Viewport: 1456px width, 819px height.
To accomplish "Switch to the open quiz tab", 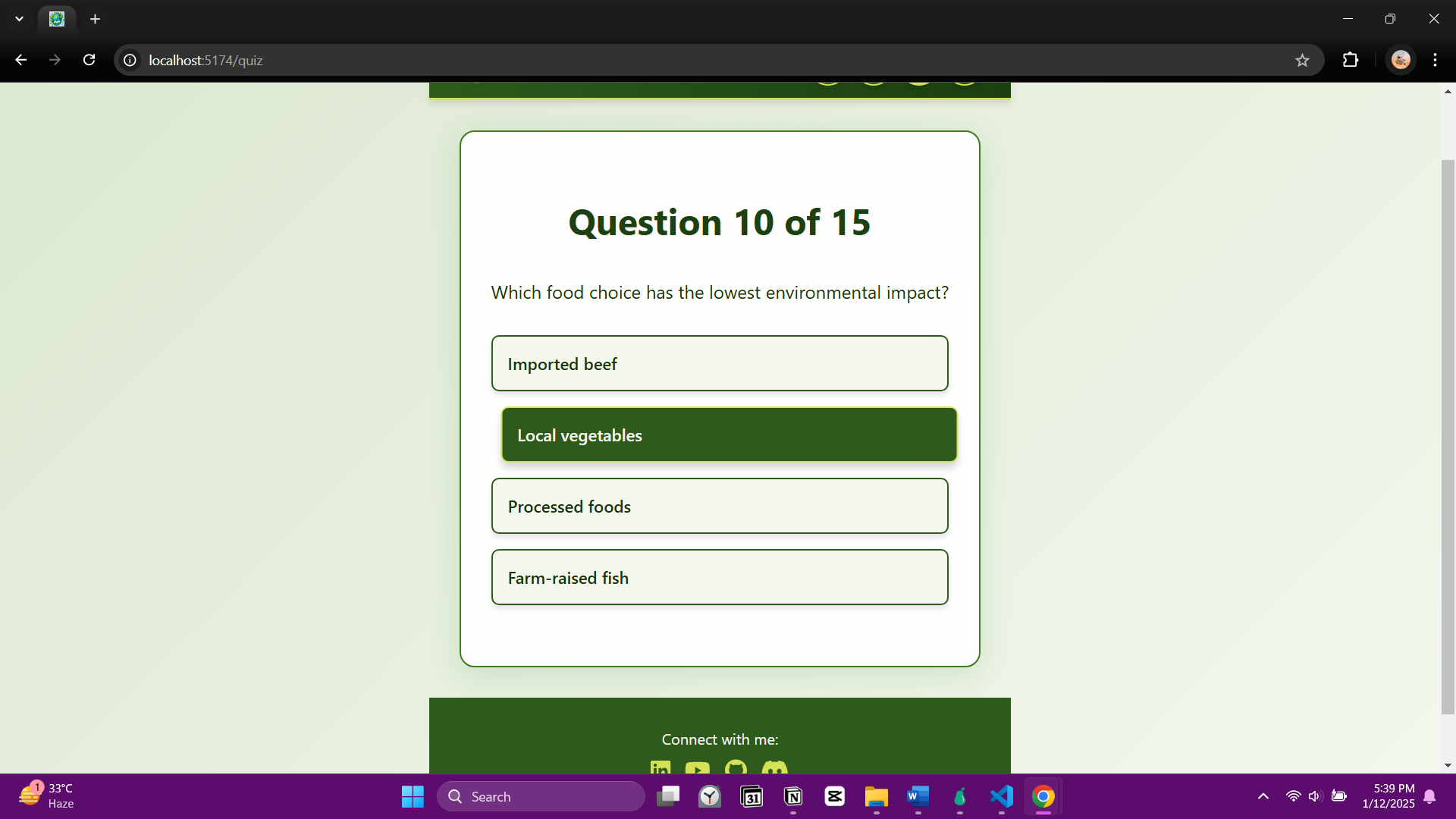I will (x=57, y=19).
